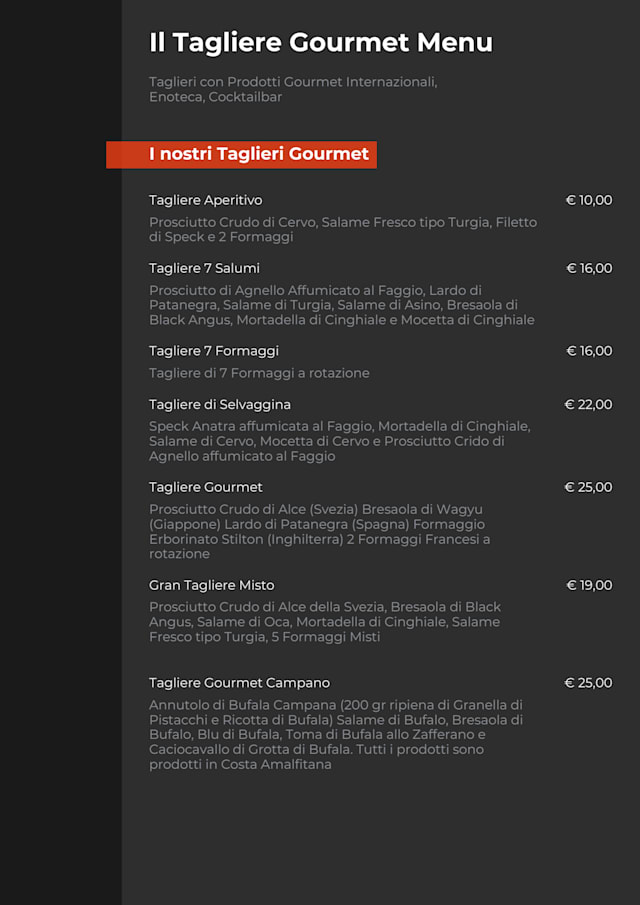640x905 pixels.
Task: Click the € 22,00 price
Action: 587,405
